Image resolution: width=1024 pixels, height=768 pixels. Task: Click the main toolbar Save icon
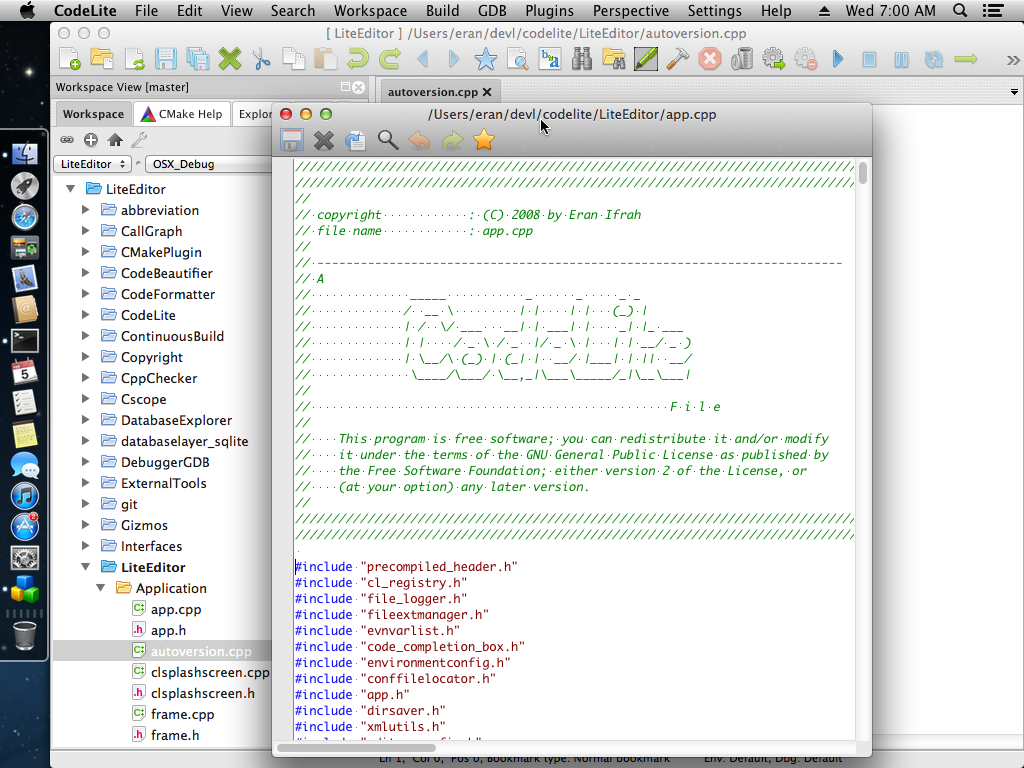pyautogui.click(x=166, y=59)
